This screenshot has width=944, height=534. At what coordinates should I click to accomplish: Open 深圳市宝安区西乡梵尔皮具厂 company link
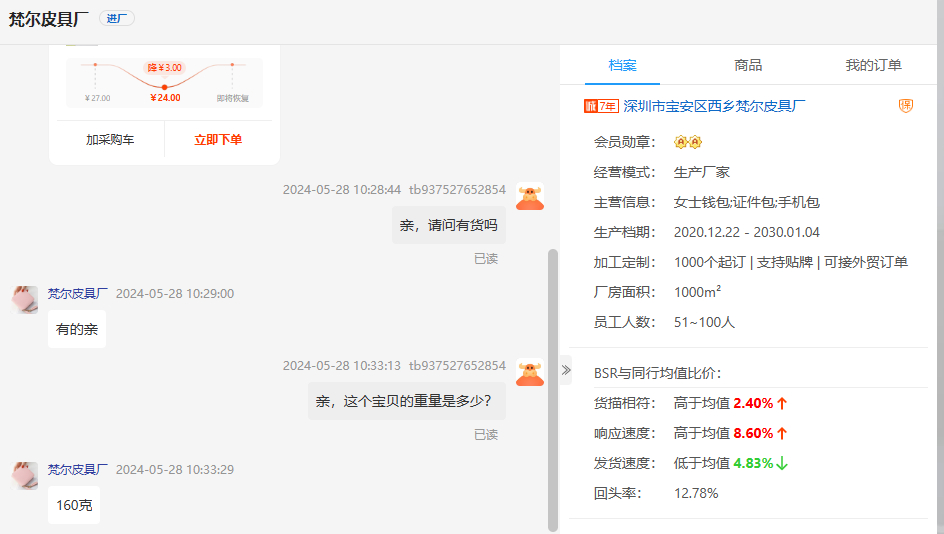coord(714,106)
